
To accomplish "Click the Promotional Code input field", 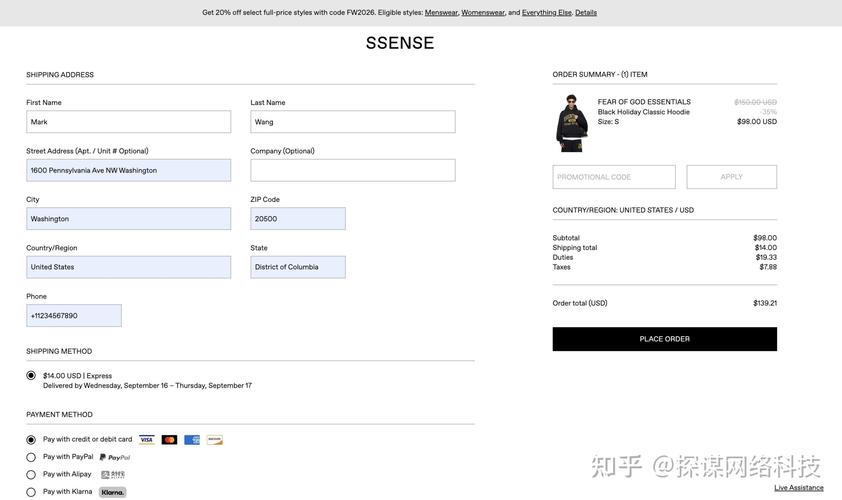I will coord(614,177).
